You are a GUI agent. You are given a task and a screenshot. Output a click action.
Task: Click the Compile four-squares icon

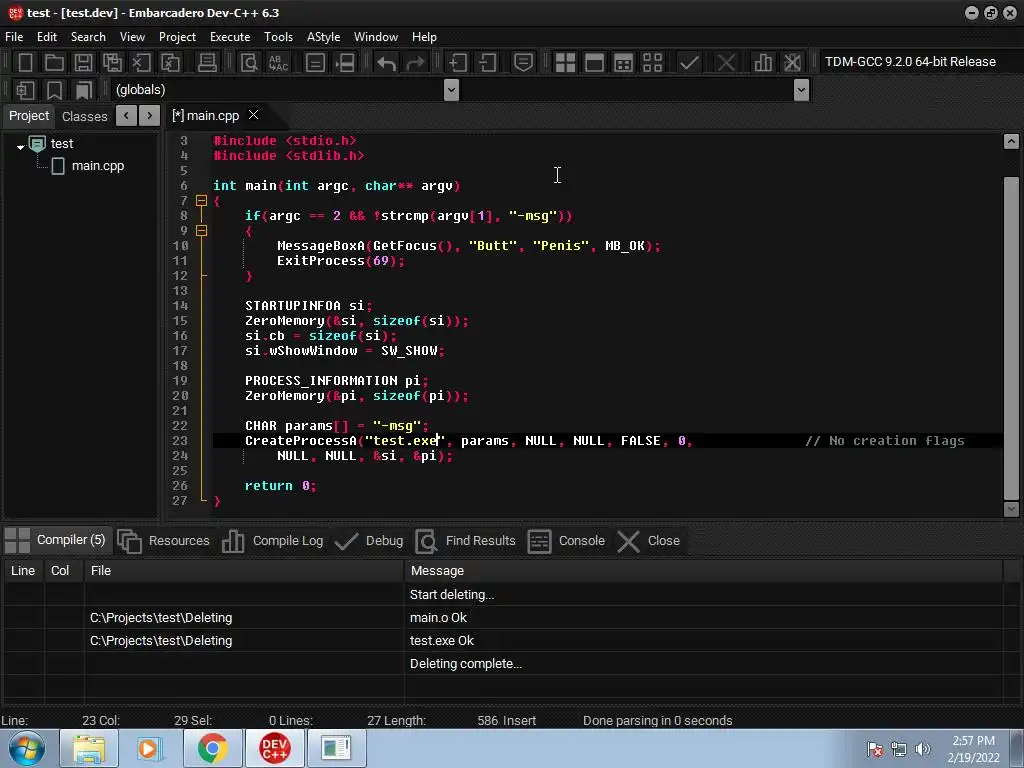[x=565, y=63]
